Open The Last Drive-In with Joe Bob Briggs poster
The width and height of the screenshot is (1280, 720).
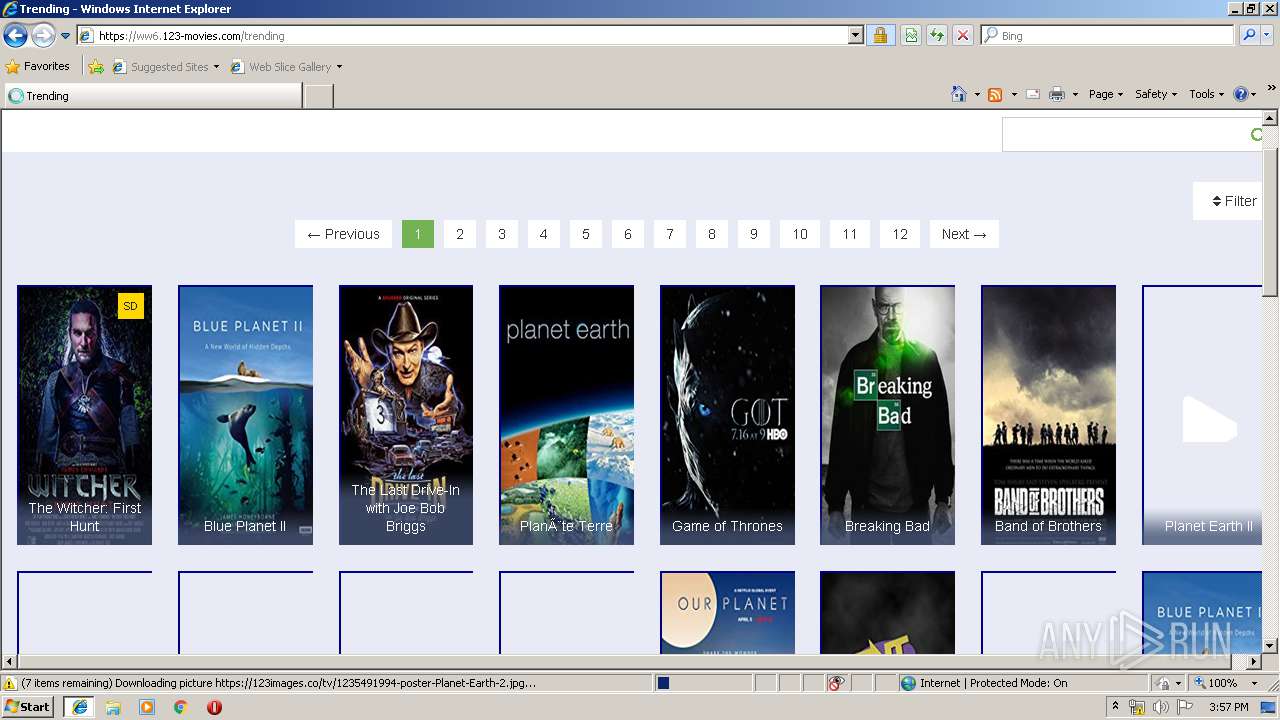406,415
